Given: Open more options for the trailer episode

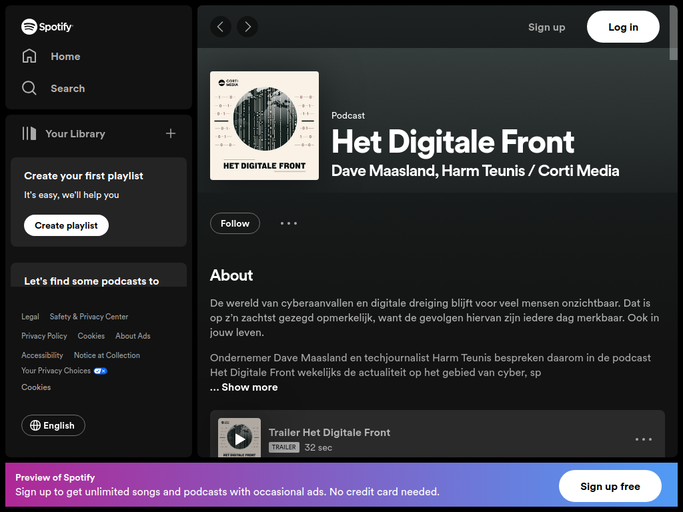Looking at the screenshot, I should pos(643,439).
